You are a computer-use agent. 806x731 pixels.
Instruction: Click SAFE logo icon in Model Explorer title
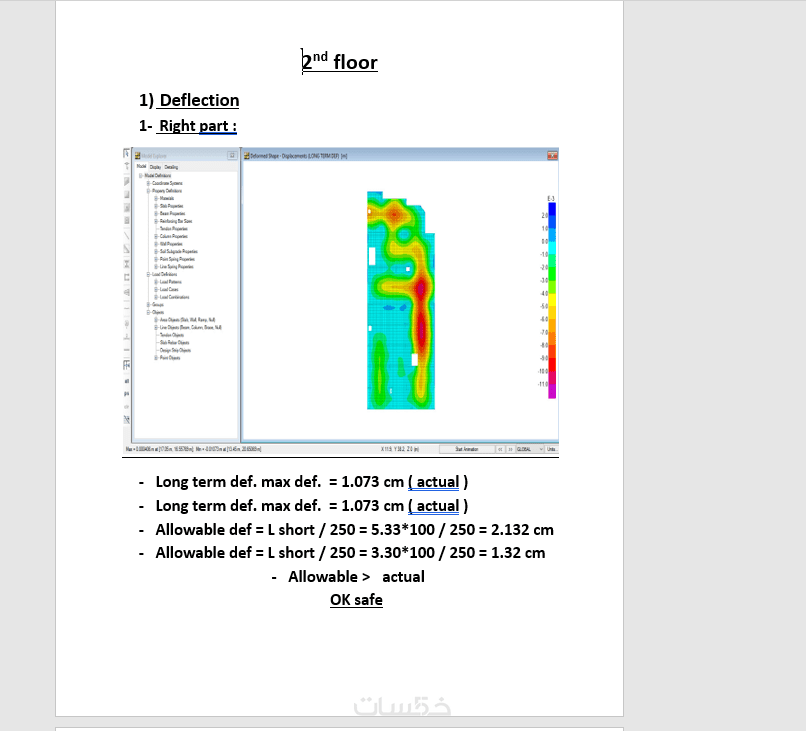(x=138, y=156)
